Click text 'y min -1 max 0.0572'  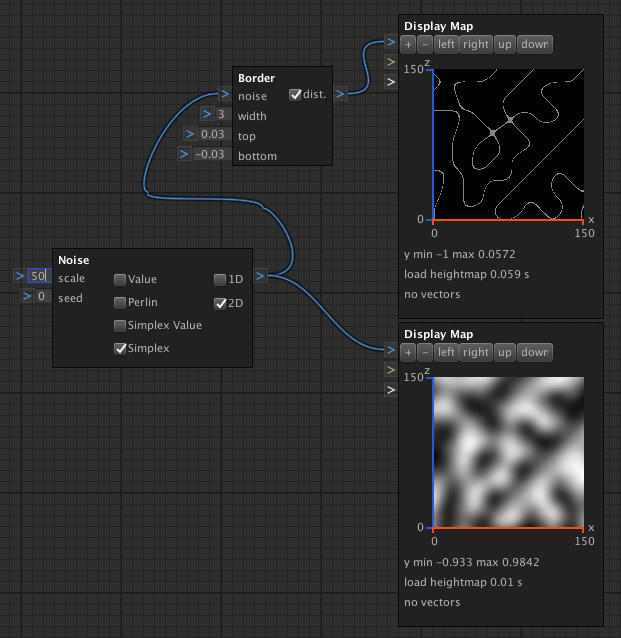tap(459, 254)
